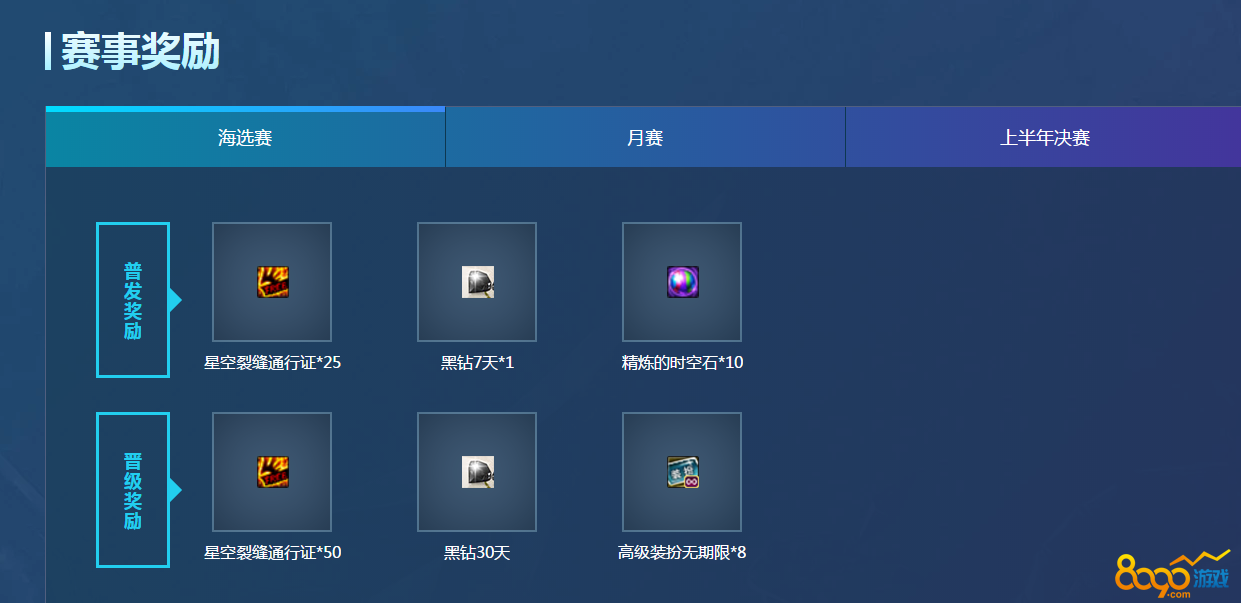
Task: Click the 晋级奖励 category box
Action: pyautogui.click(x=133, y=490)
